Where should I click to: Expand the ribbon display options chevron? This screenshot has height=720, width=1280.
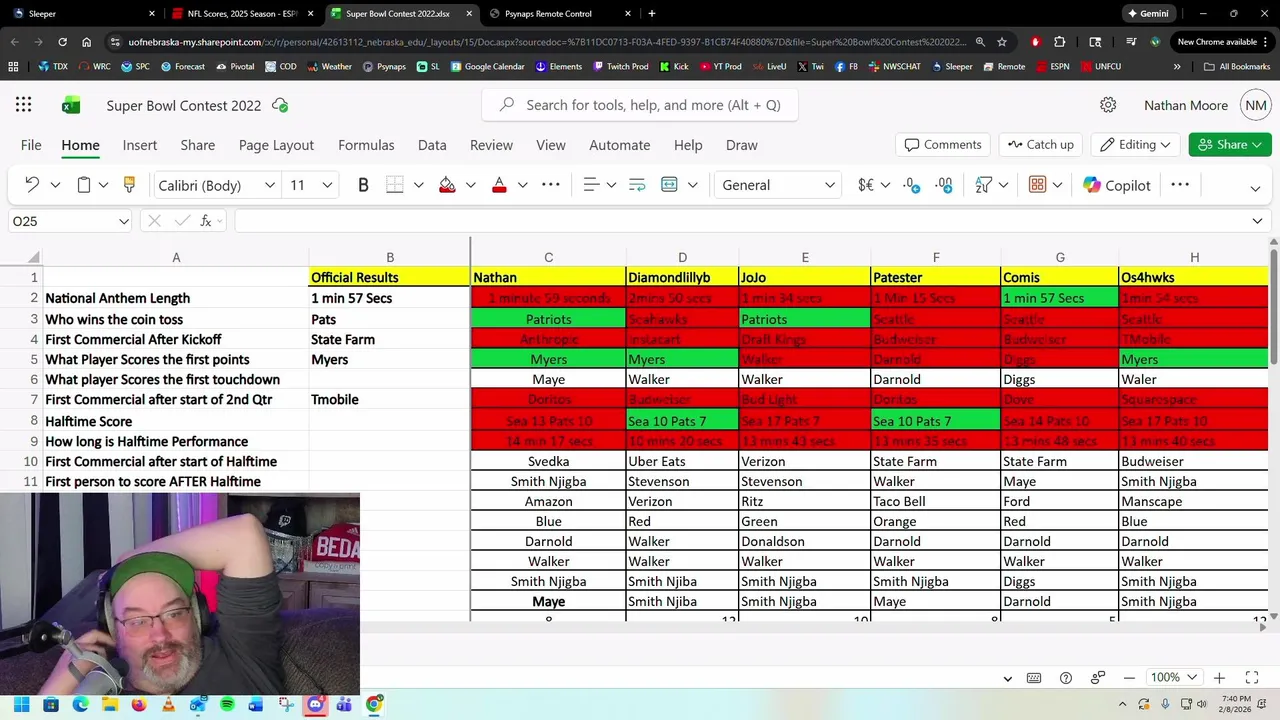1255,188
